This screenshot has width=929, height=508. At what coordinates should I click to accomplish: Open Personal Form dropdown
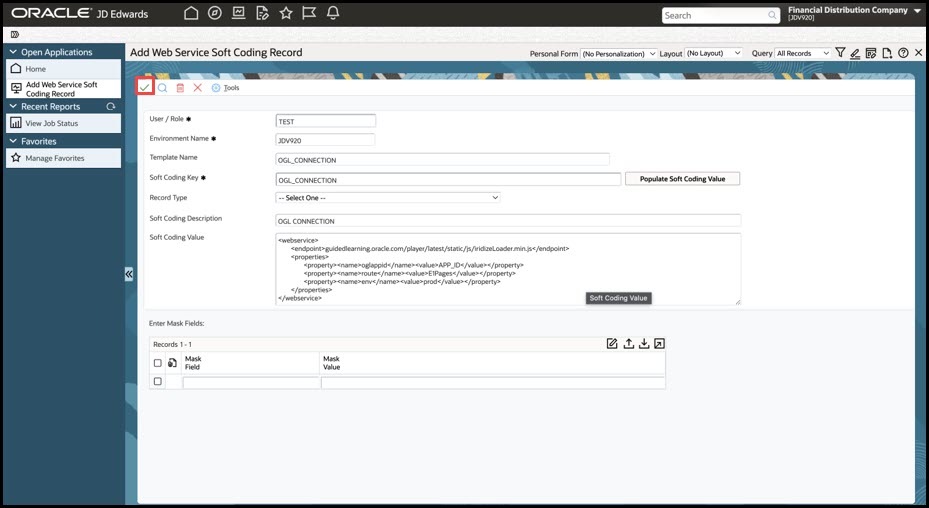click(619, 53)
